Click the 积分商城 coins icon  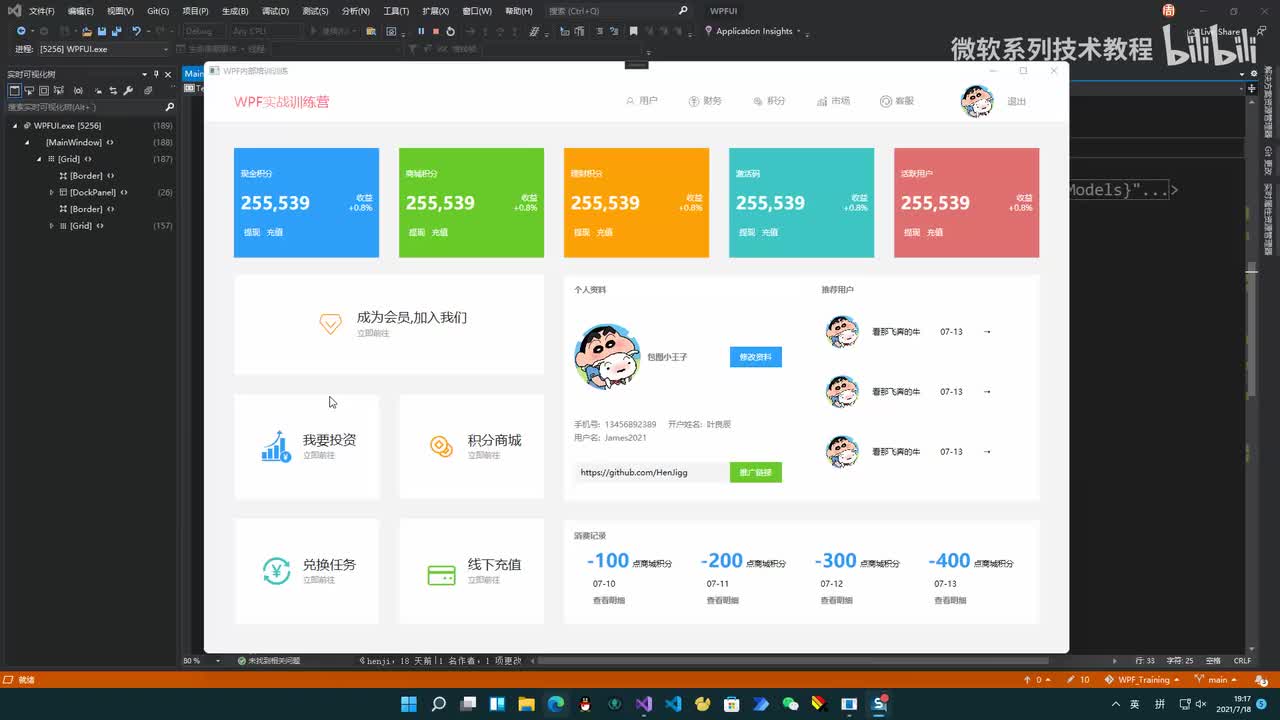click(441, 446)
